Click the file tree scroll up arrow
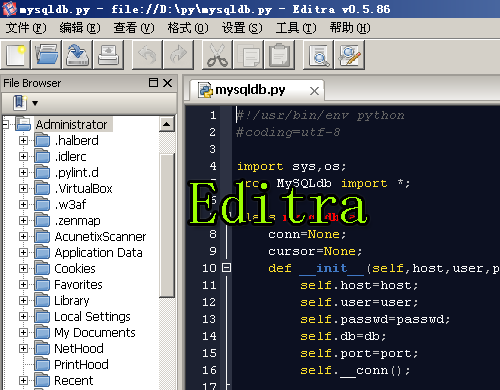 pyautogui.click(x=167, y=124)
